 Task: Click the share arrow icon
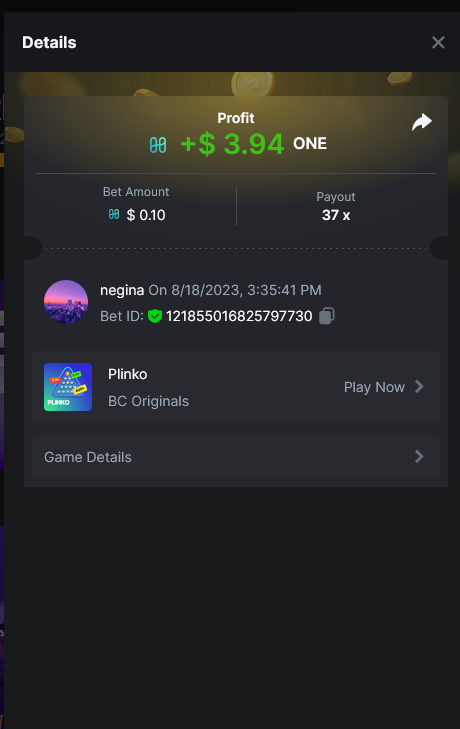pos(422,122)
